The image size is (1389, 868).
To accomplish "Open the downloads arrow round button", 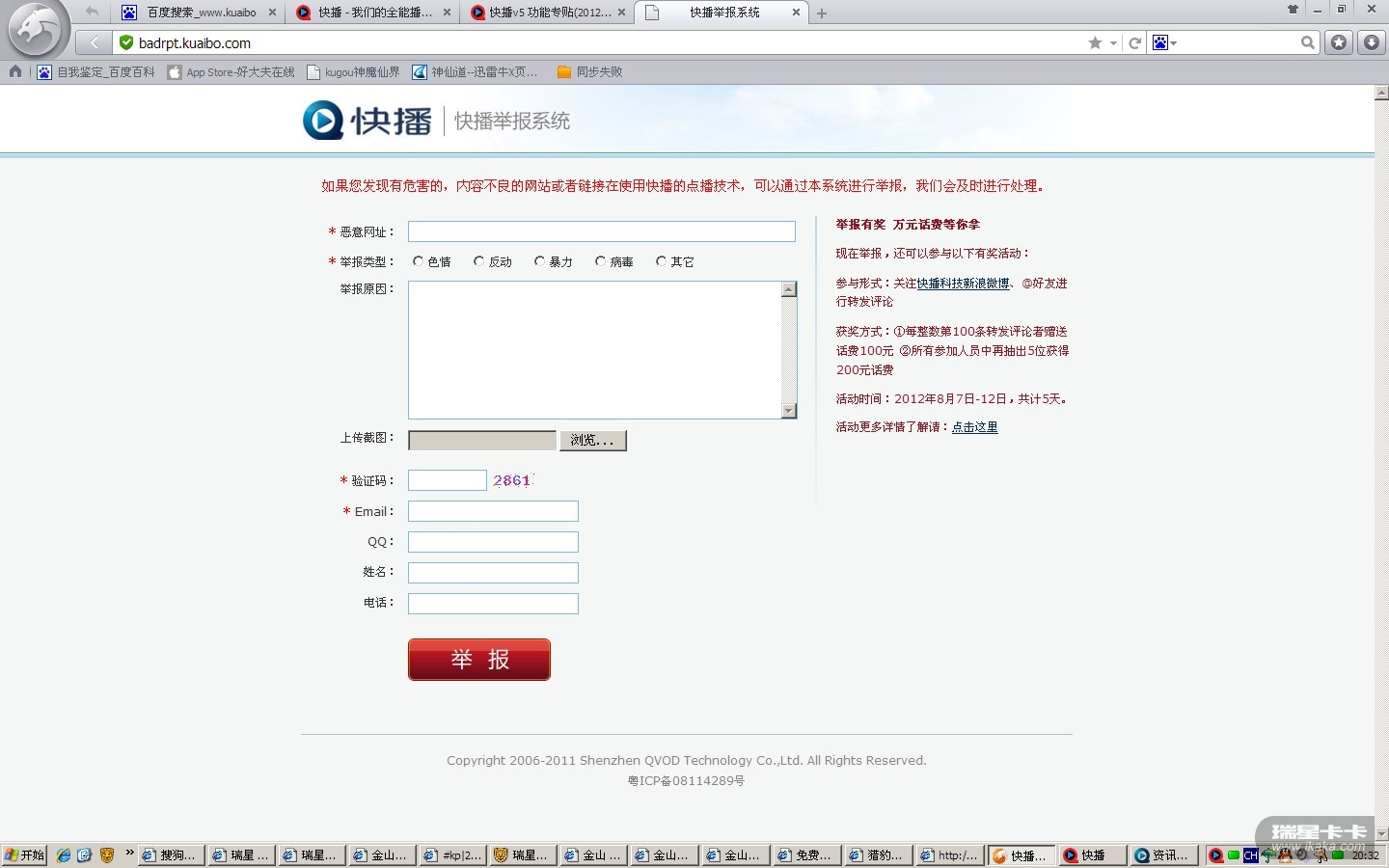I will (1371, 42).
